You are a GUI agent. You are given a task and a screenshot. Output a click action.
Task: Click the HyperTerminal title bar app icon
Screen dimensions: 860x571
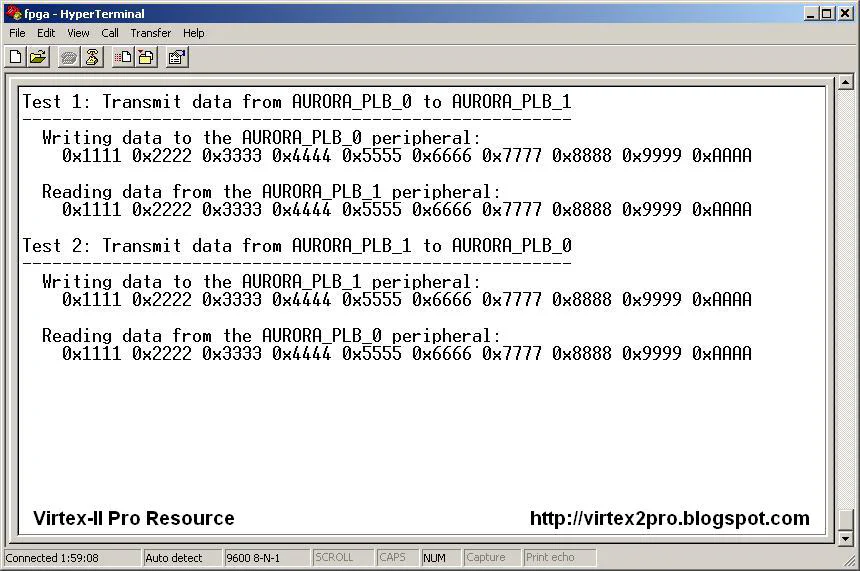point(14,14)
